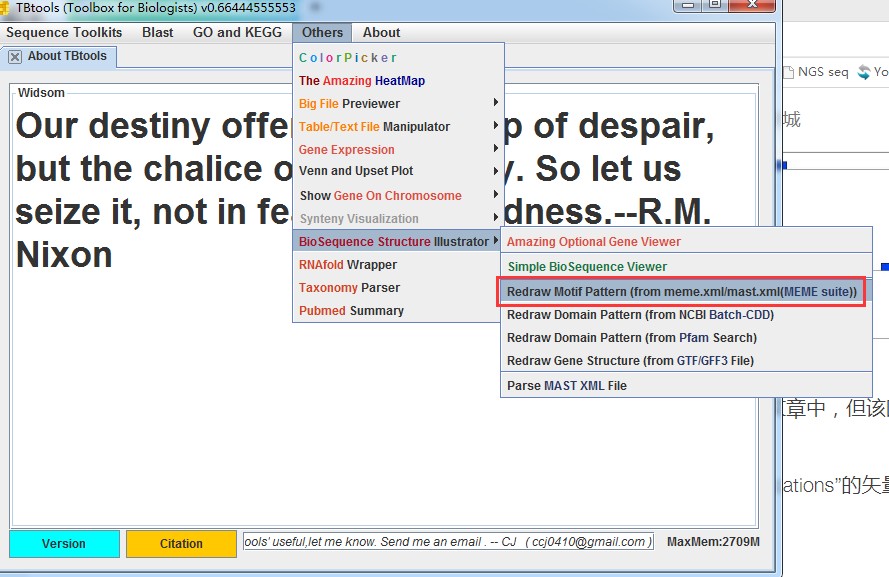
Task: Select ColorPicker from Others menu
Action: click(x=348, y=58)
